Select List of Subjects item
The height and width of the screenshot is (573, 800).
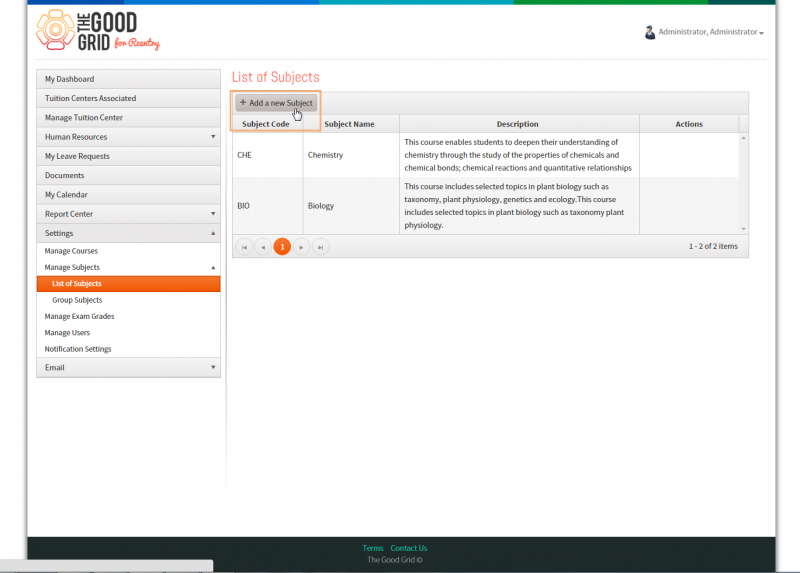click(x=129, y=284)
